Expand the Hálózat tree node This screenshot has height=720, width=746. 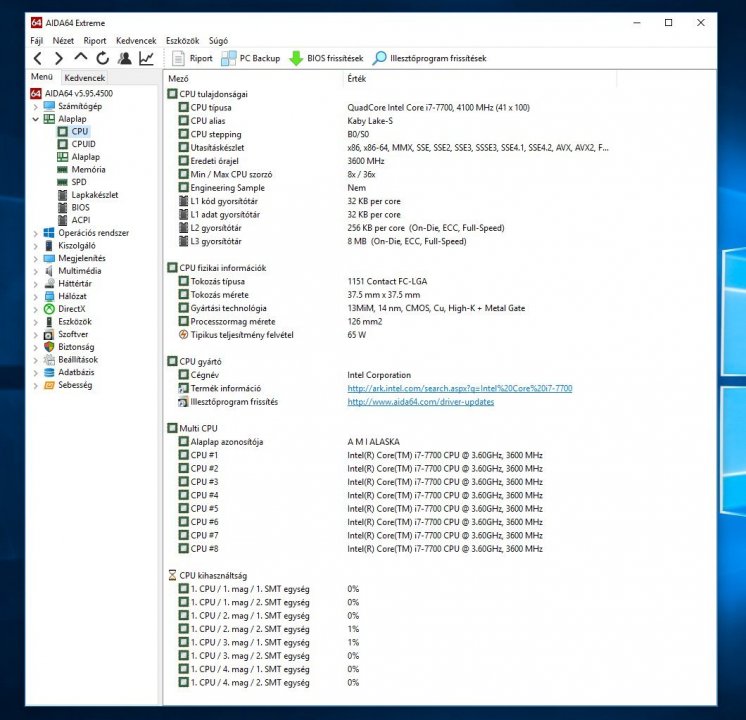(x=36, y=296)
